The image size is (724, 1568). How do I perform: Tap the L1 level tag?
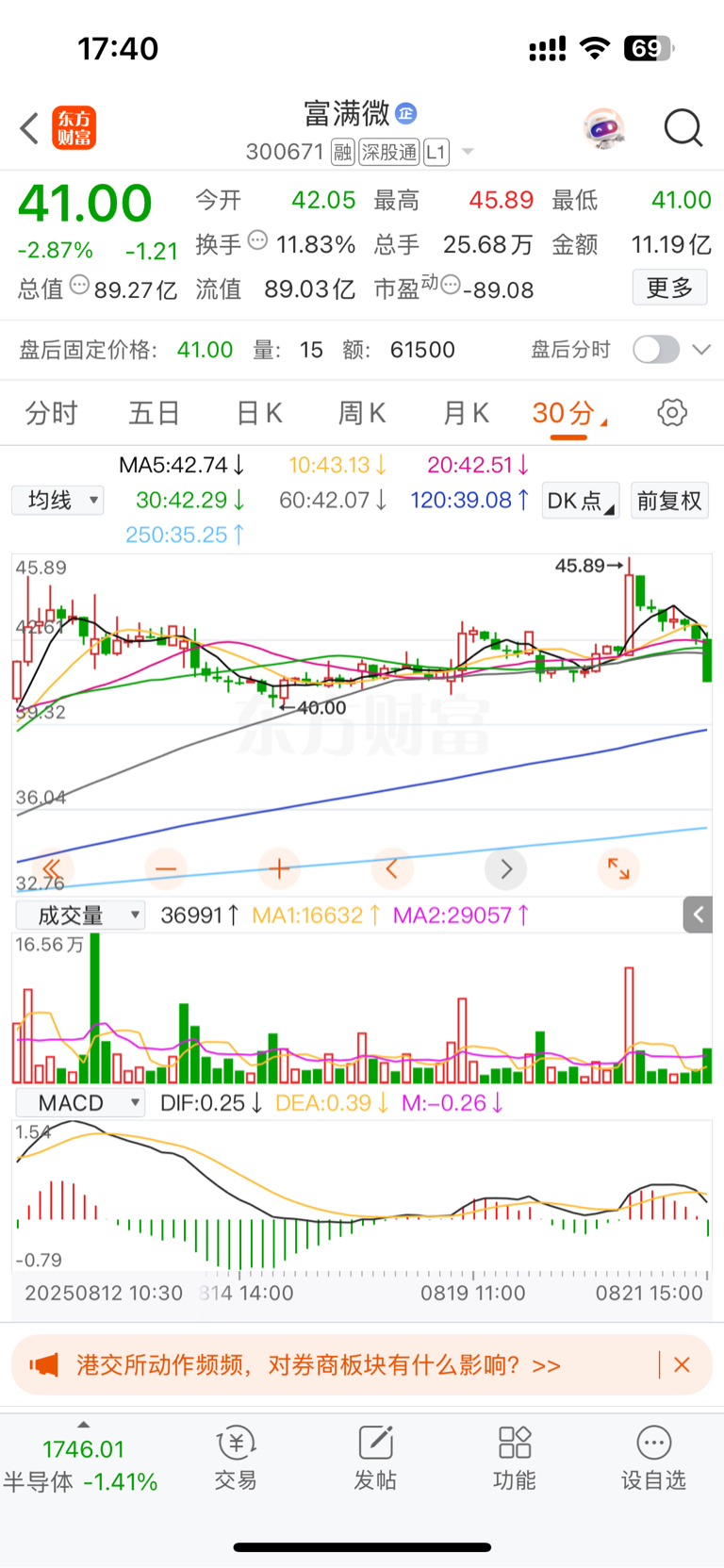point(436,153)
